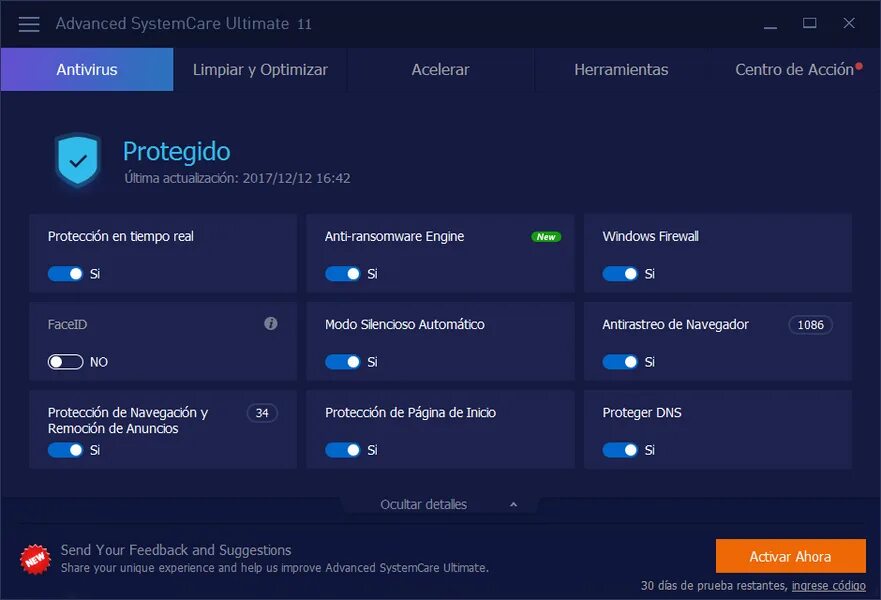
Task: Click the Antirastreo de Navegador label
Action: [x=675, y=325]
